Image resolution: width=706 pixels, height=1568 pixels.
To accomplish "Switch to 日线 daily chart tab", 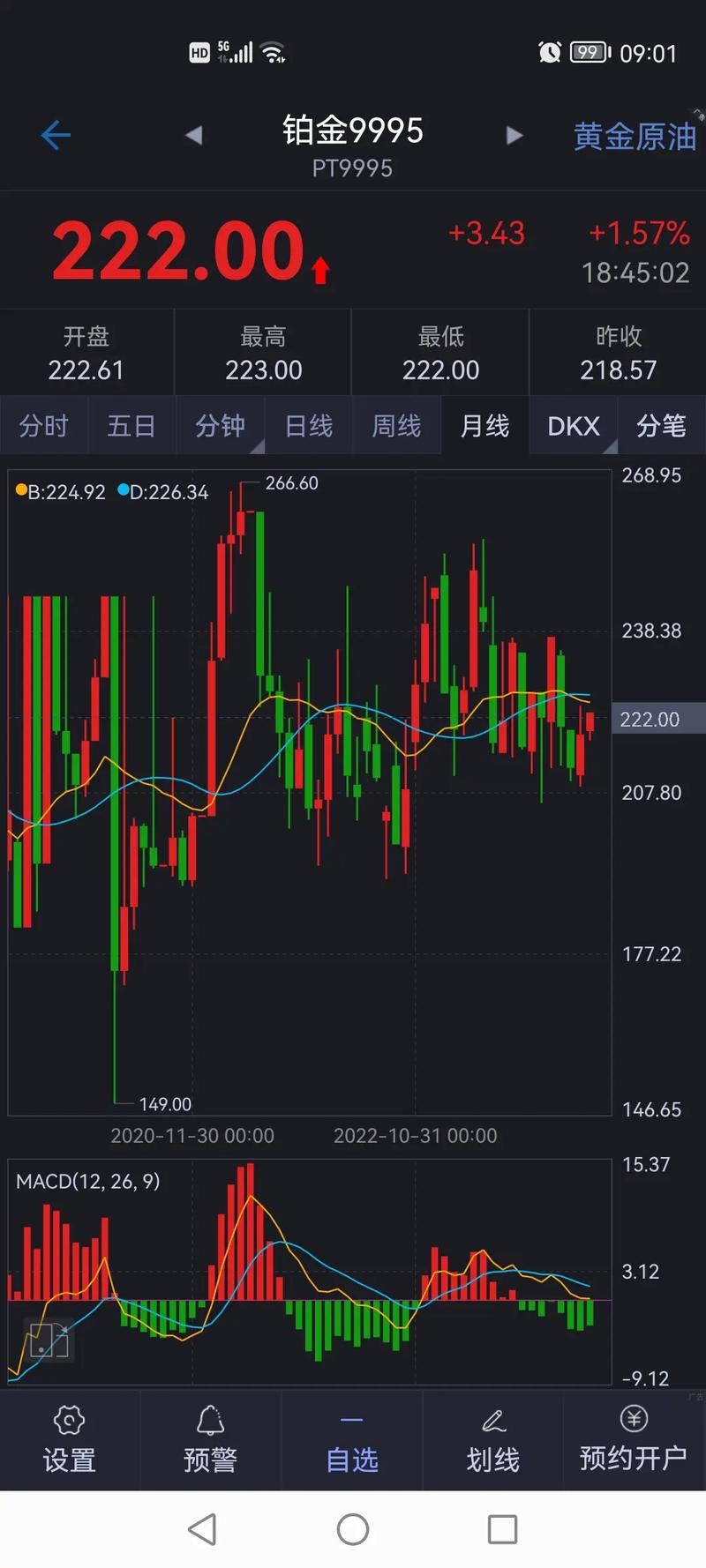I will point(309,426).
